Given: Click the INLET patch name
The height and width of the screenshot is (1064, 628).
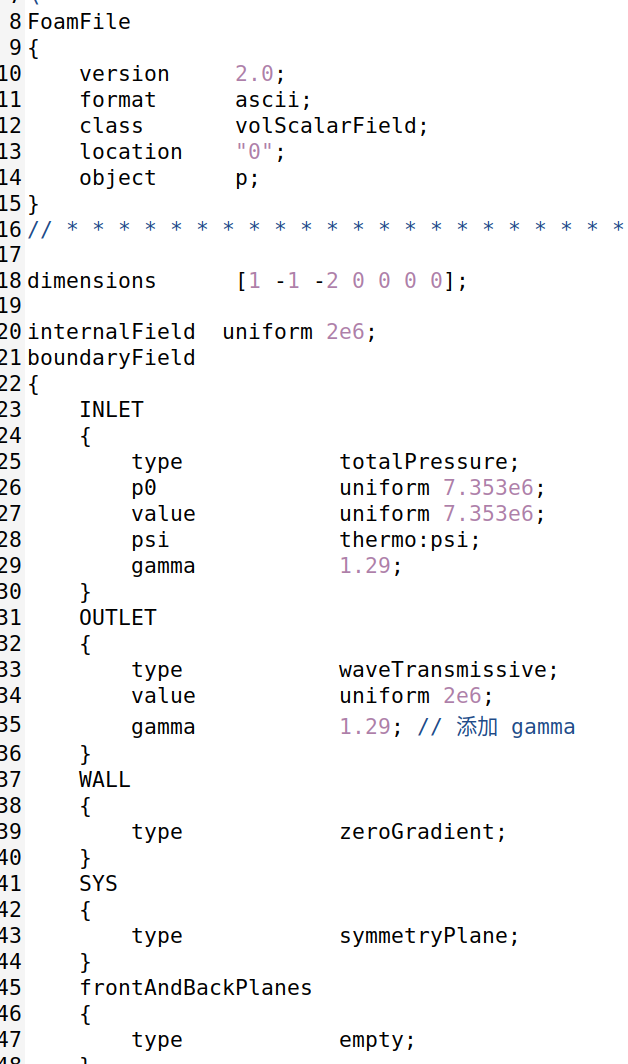Looking at the screenshot, I should (111, 410).
